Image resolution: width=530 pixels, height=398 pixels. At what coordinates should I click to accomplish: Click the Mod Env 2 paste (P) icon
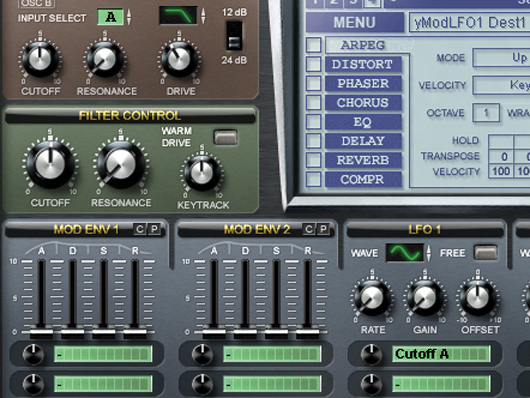click(x=323, y=229)
